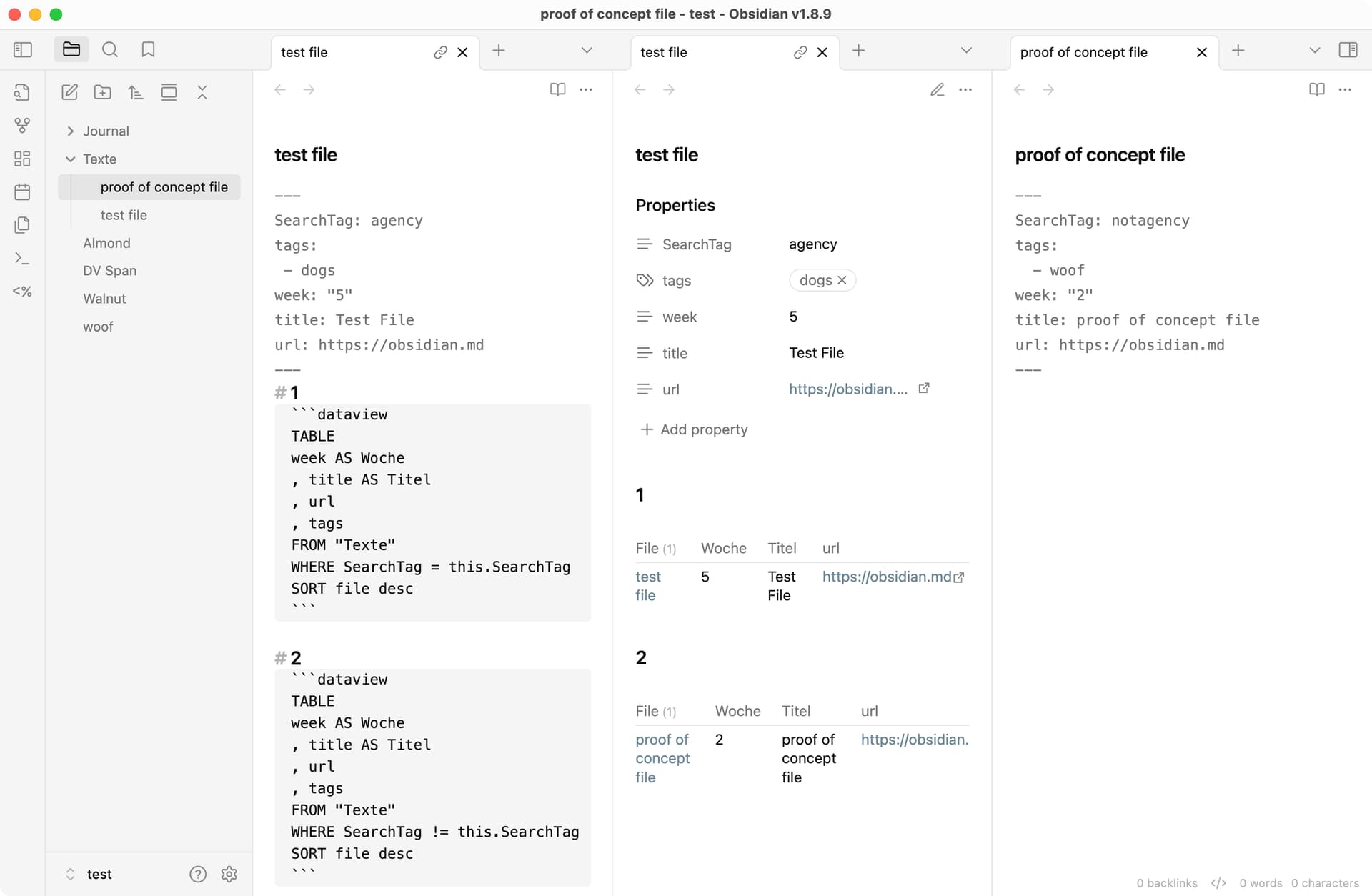Open the file explorer tab icon

click(71, 49)
